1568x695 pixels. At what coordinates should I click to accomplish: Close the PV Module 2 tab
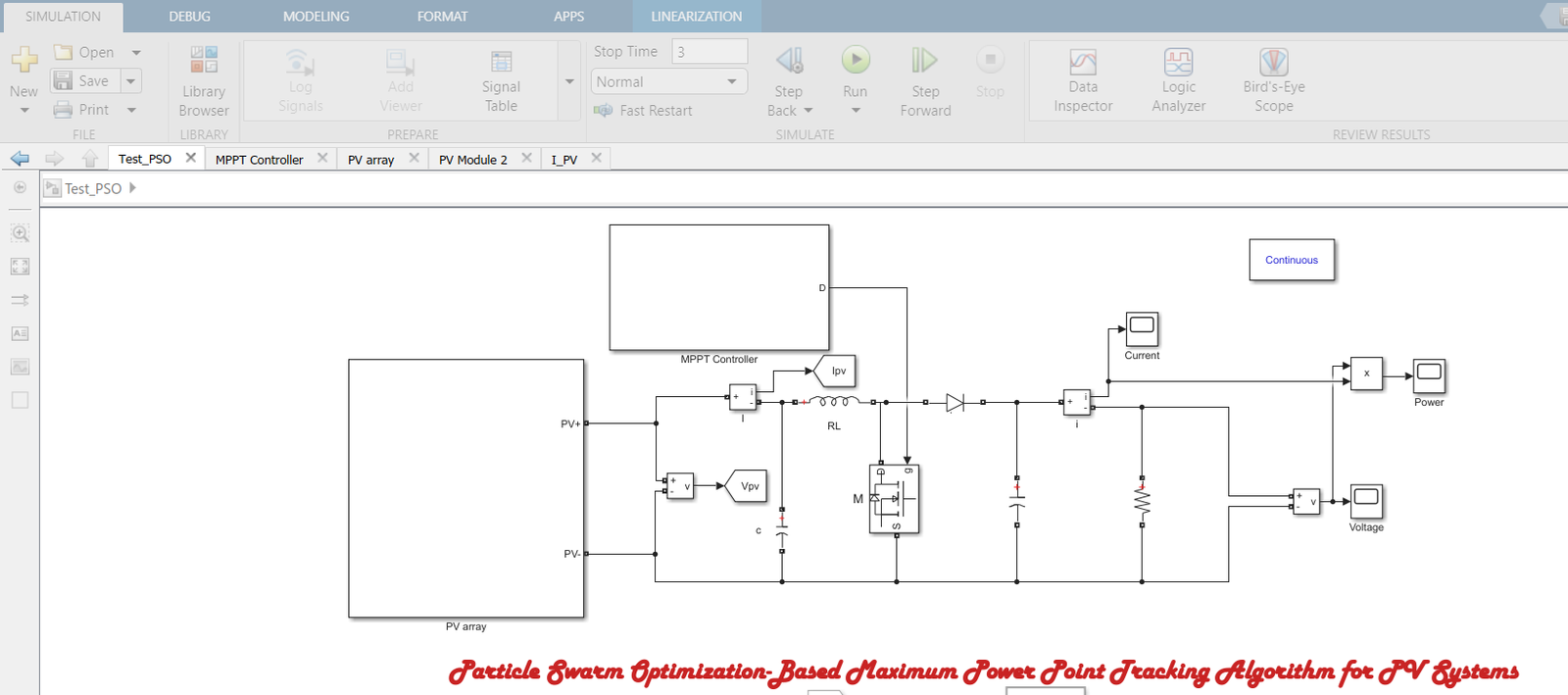click(527, 158)
